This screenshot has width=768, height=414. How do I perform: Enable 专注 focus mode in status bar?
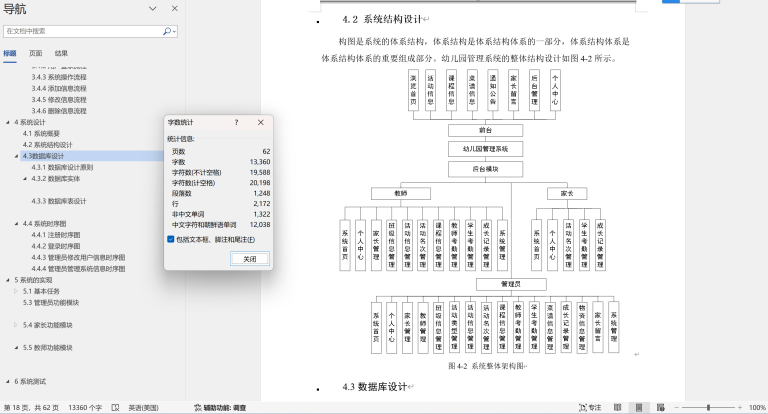[x=590, y=408]
